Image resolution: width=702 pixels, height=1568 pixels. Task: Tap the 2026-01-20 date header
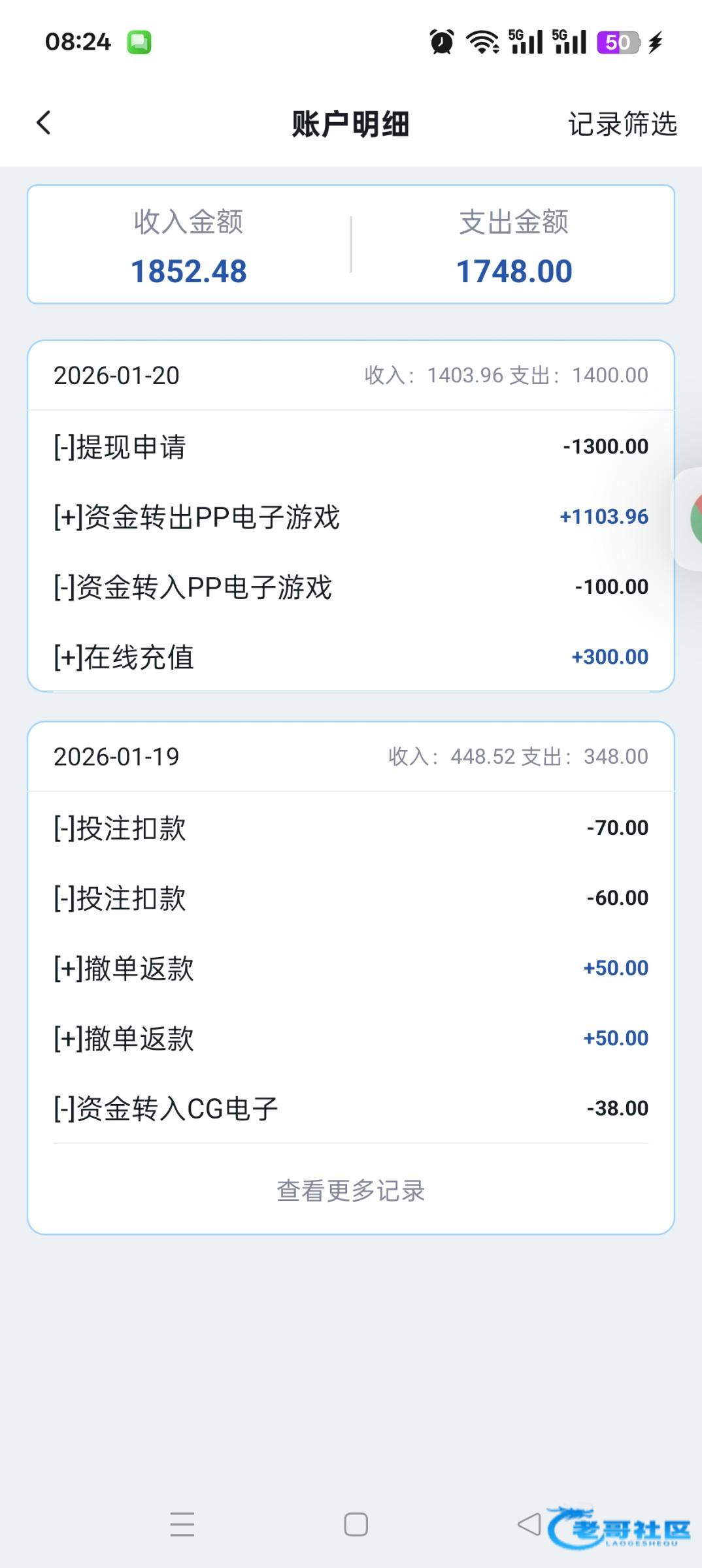[x=116, y=376]
